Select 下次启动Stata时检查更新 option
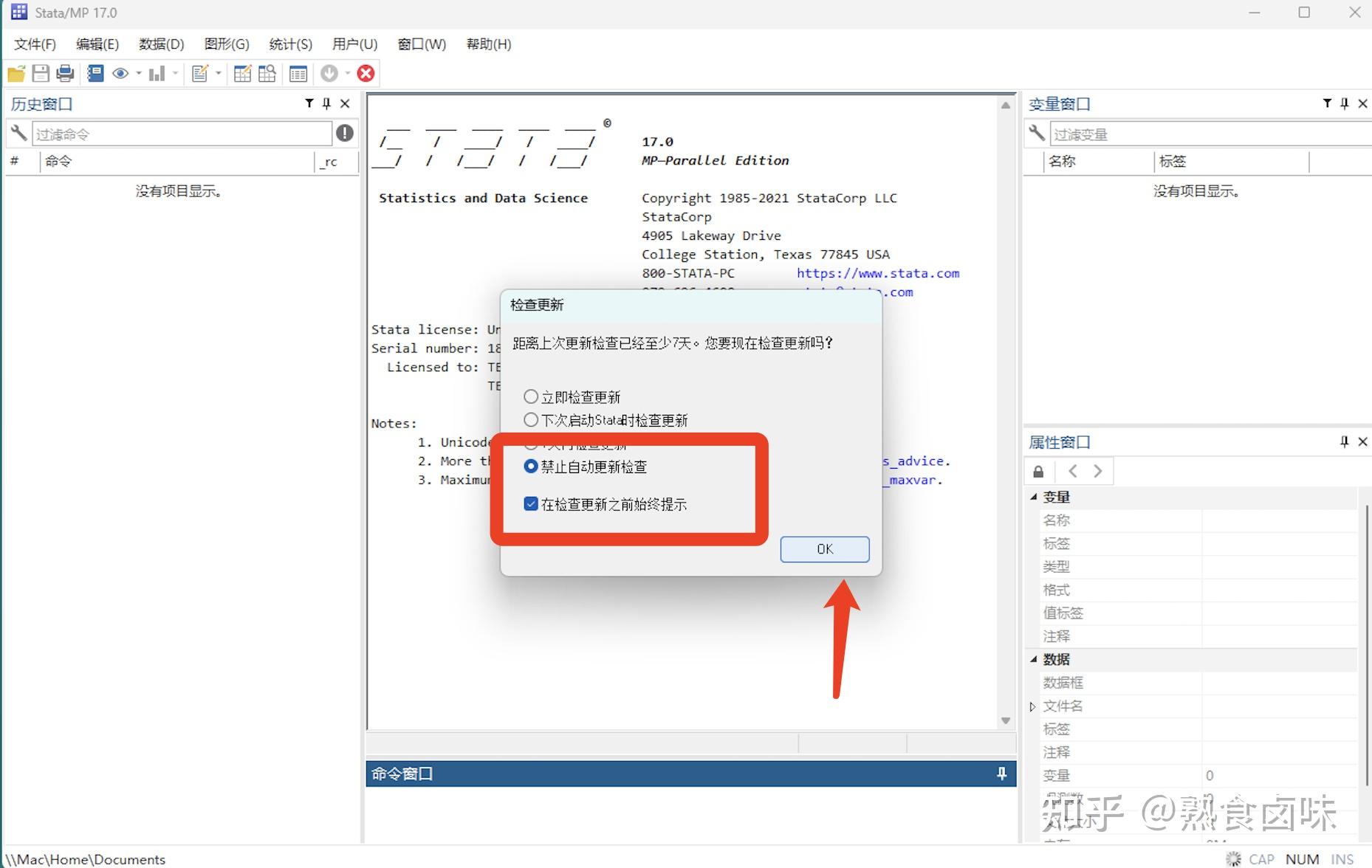The image size is (1372, 868). pos(530,419)
